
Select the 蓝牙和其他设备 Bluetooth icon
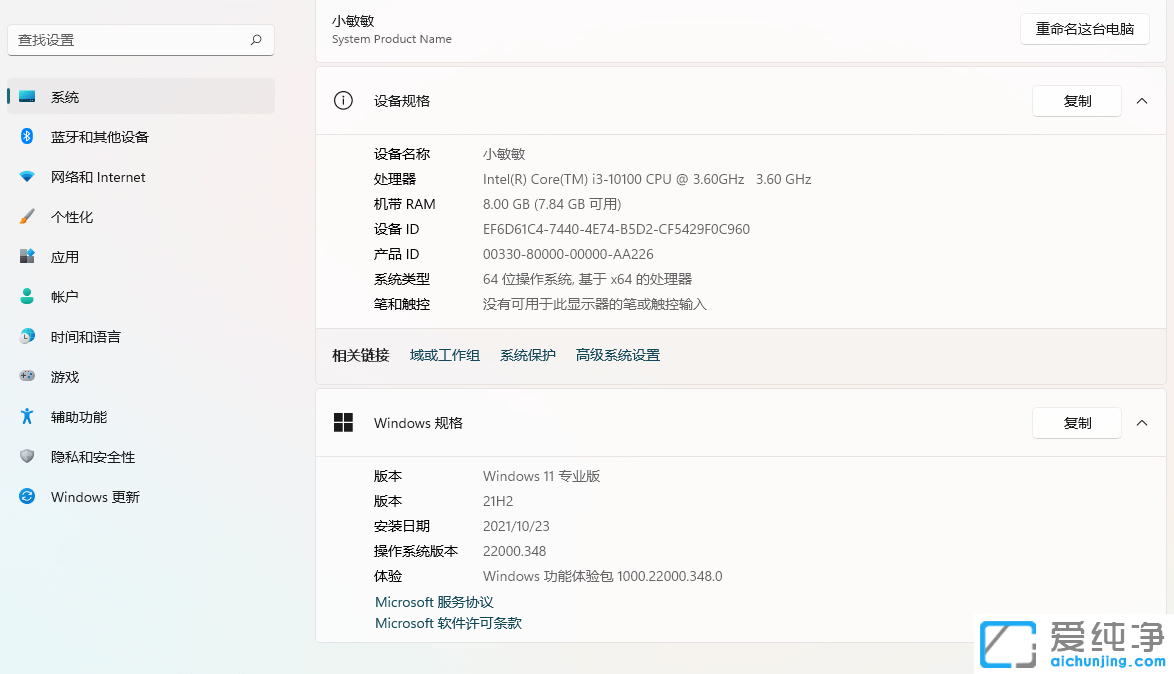28,137
